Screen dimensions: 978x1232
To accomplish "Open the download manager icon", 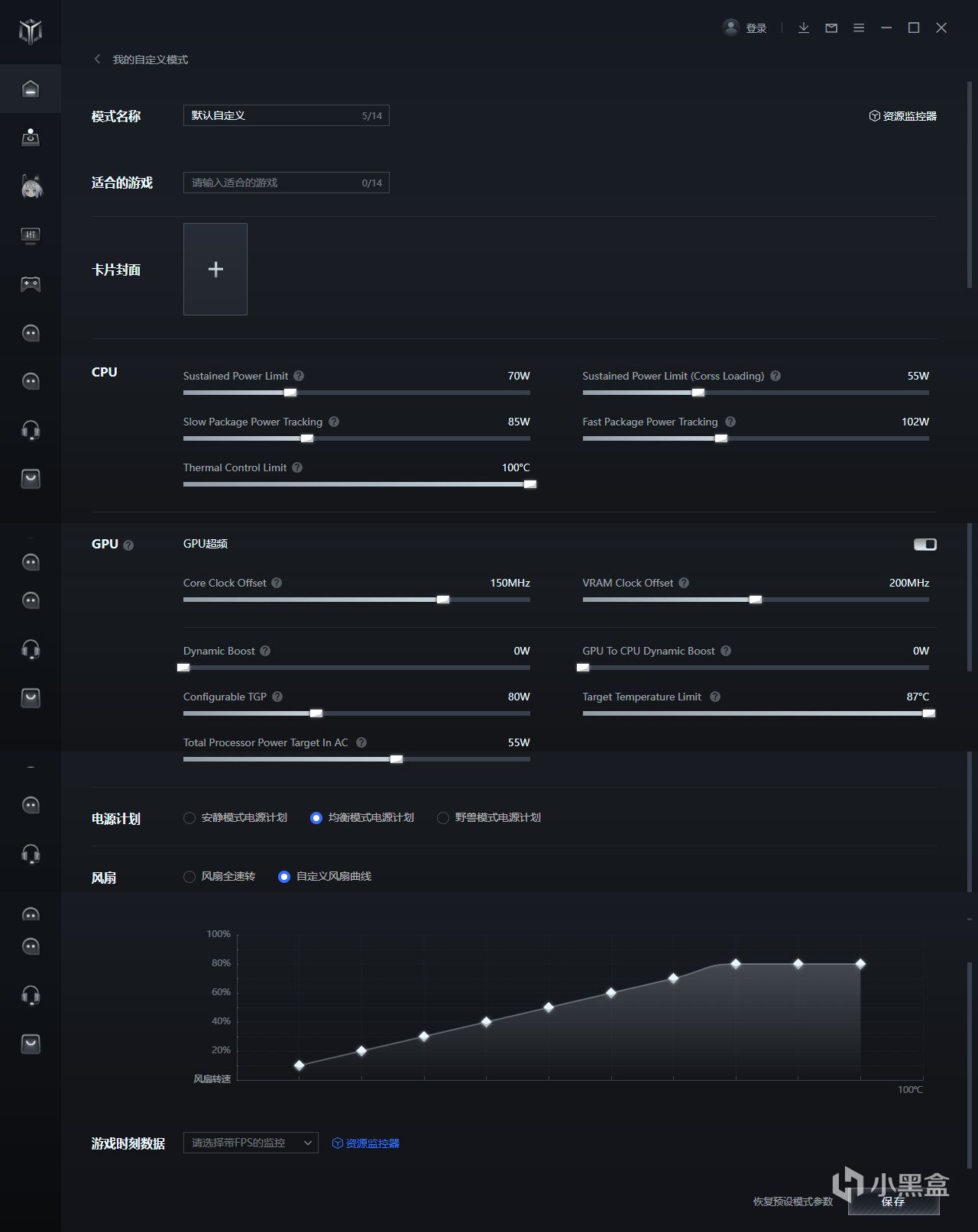I will coord(804,28).
